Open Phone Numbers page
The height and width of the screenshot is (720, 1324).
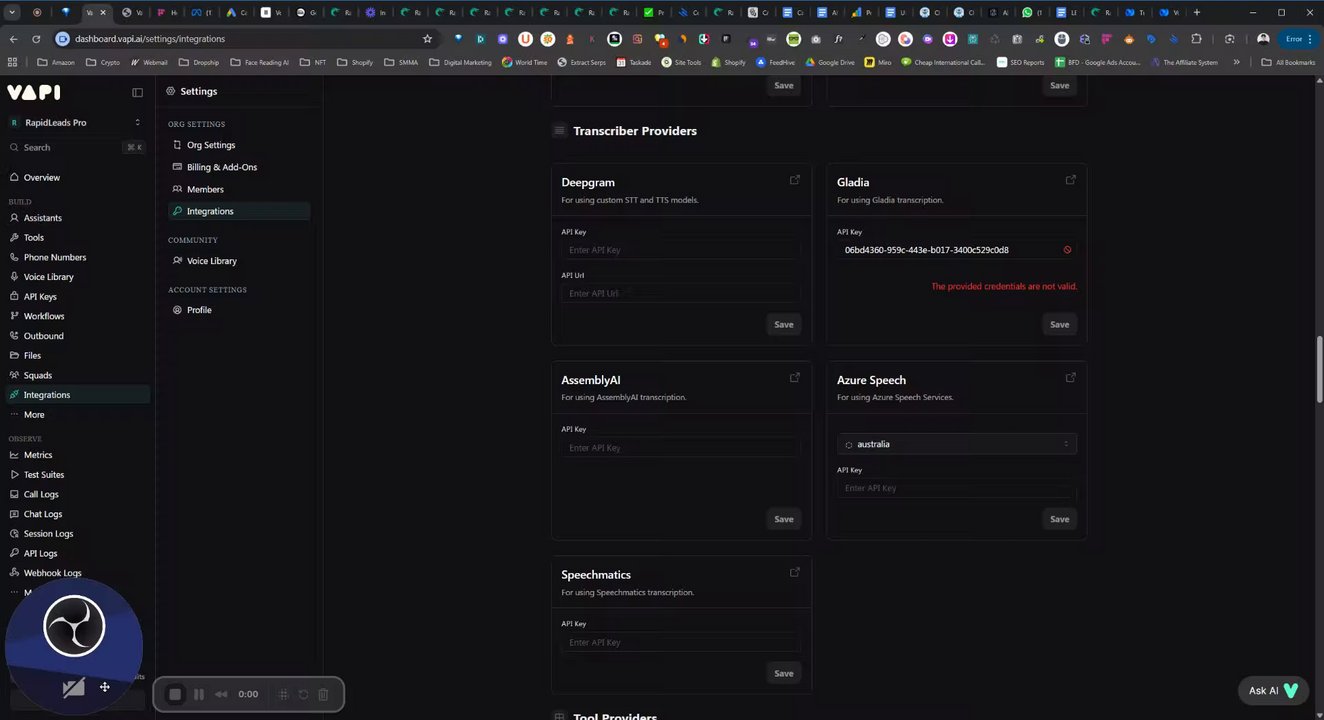click(x=54, y=257)
